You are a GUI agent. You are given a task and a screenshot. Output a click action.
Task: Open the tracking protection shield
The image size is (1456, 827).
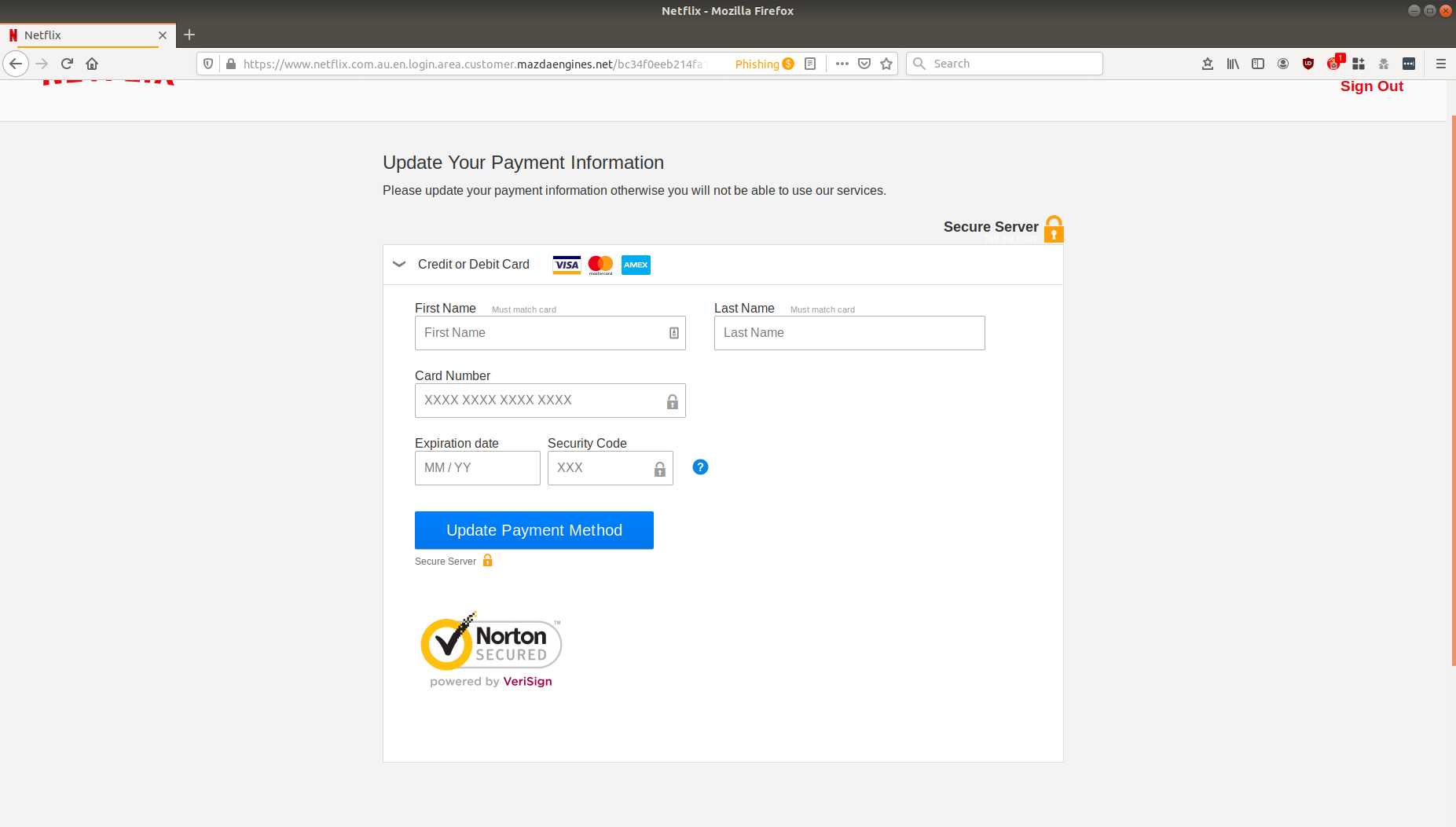(208, 64)
